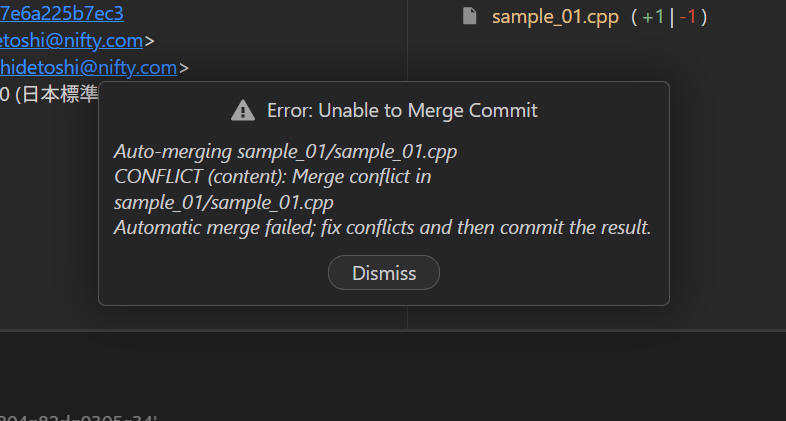Click the hidetoshi@nifty.com email link
Image resolution: width=786 pixels, height=421 pixels.
pos(88,68)
